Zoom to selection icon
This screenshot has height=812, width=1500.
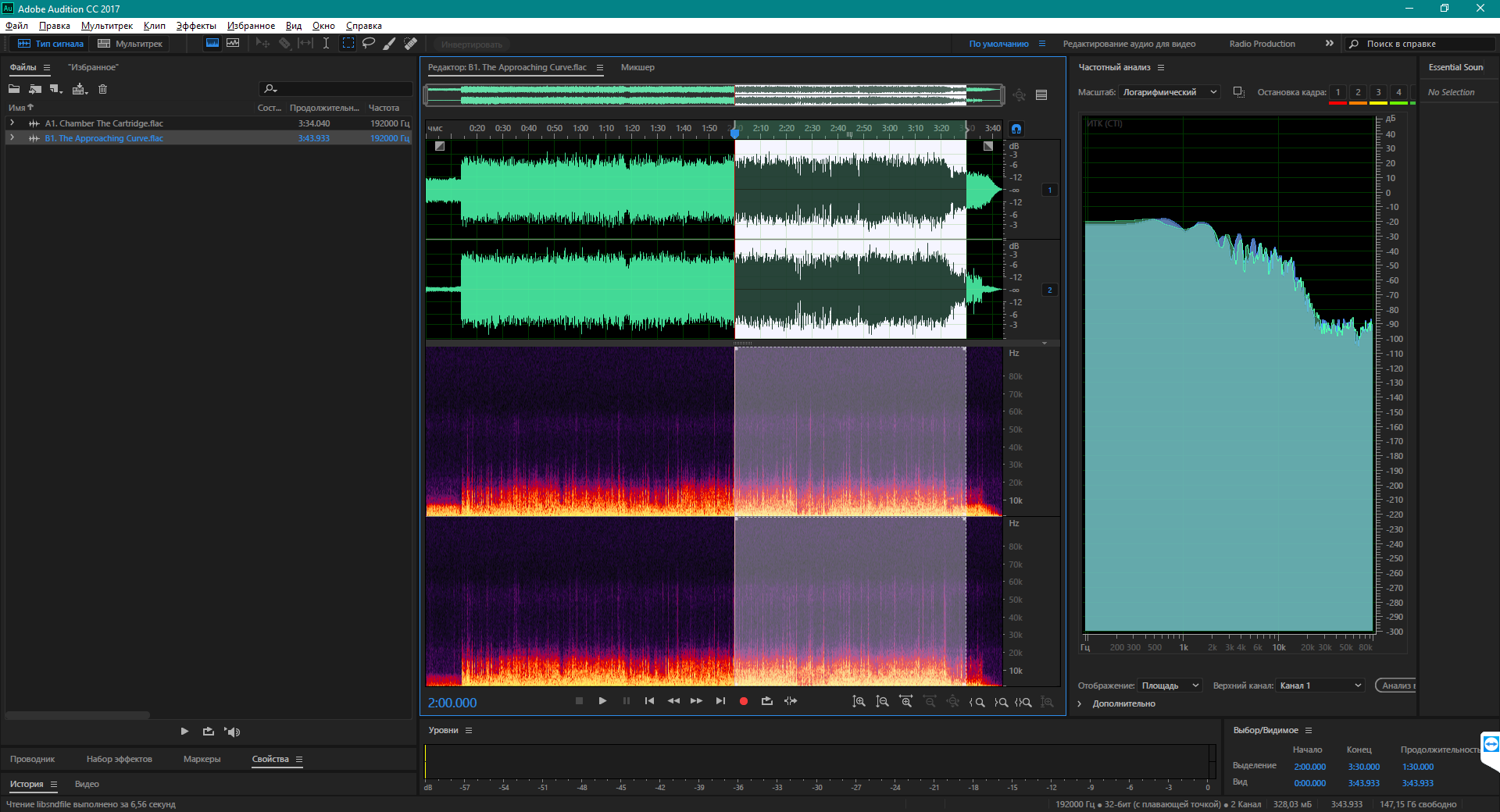coord(1023,702)
